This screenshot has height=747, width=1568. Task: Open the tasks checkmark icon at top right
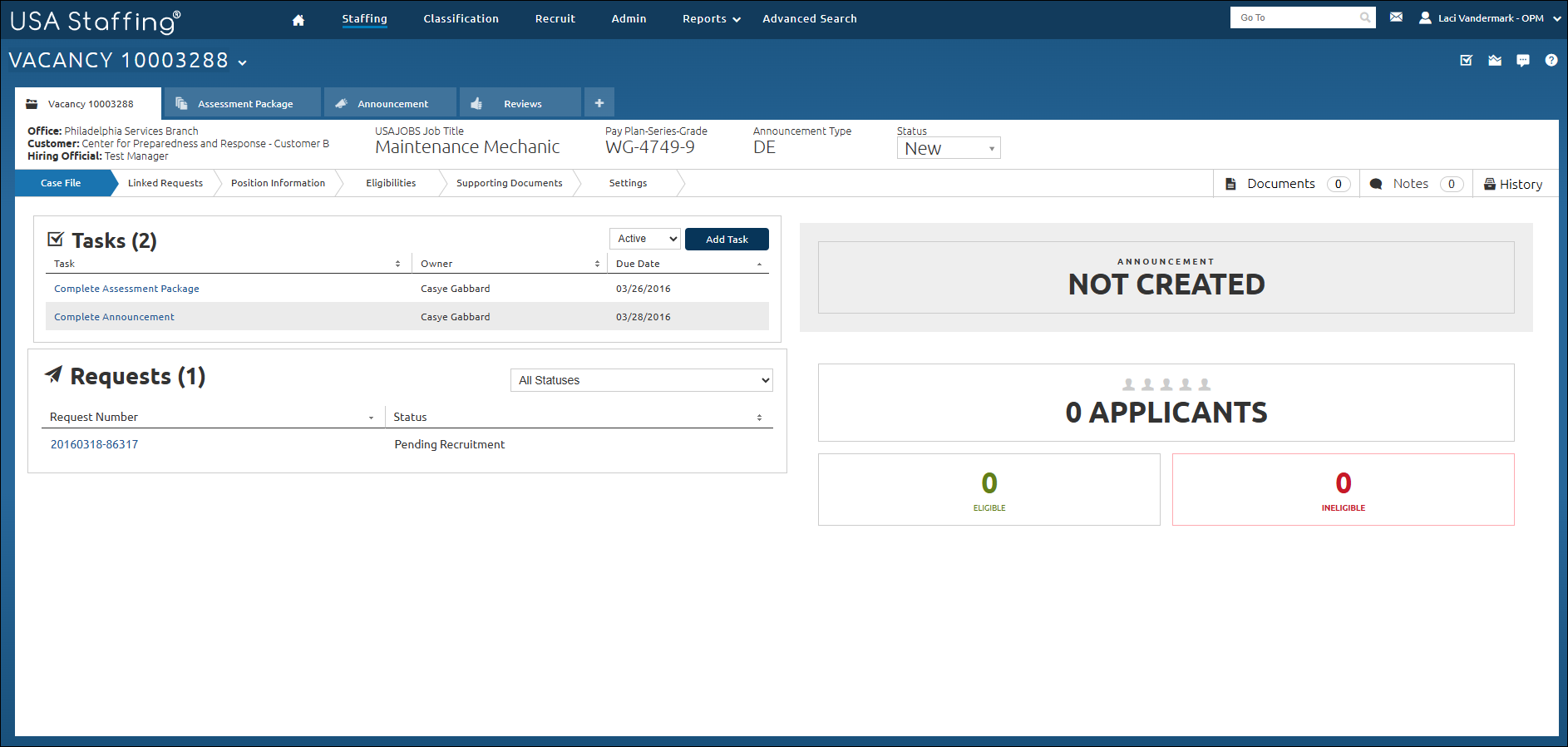pos(1467,60)
